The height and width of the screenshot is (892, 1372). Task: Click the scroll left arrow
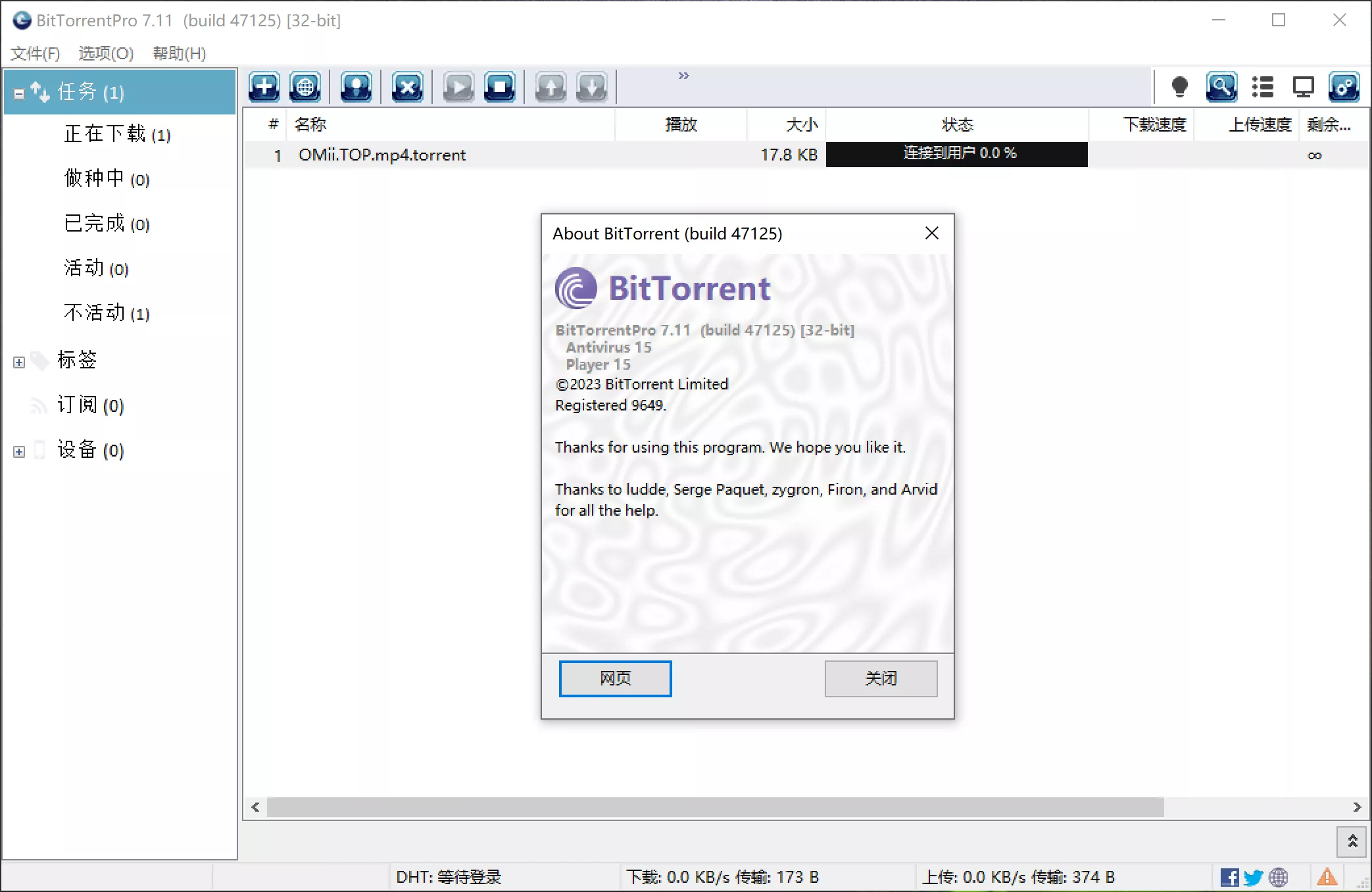255,807
